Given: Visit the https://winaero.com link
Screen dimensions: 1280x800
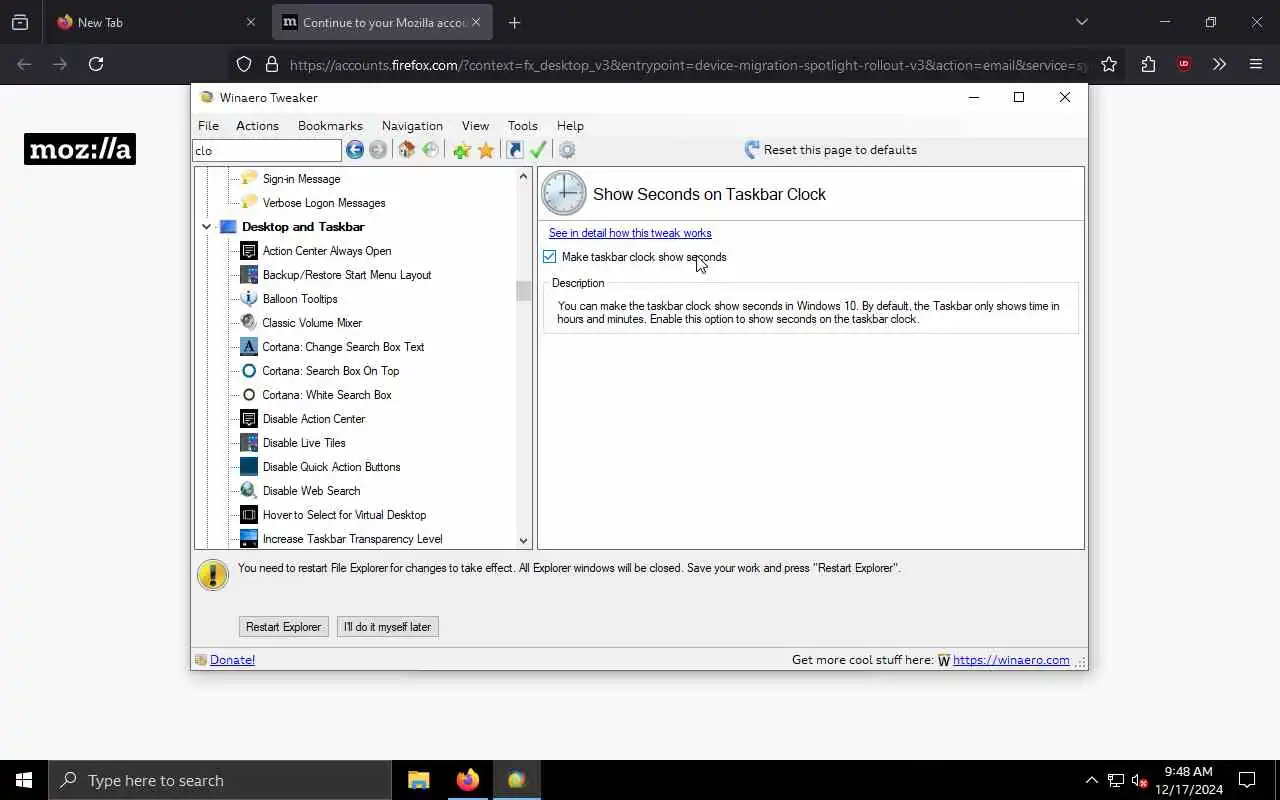Looking at the screenshot, I should tap(1011, 660).
